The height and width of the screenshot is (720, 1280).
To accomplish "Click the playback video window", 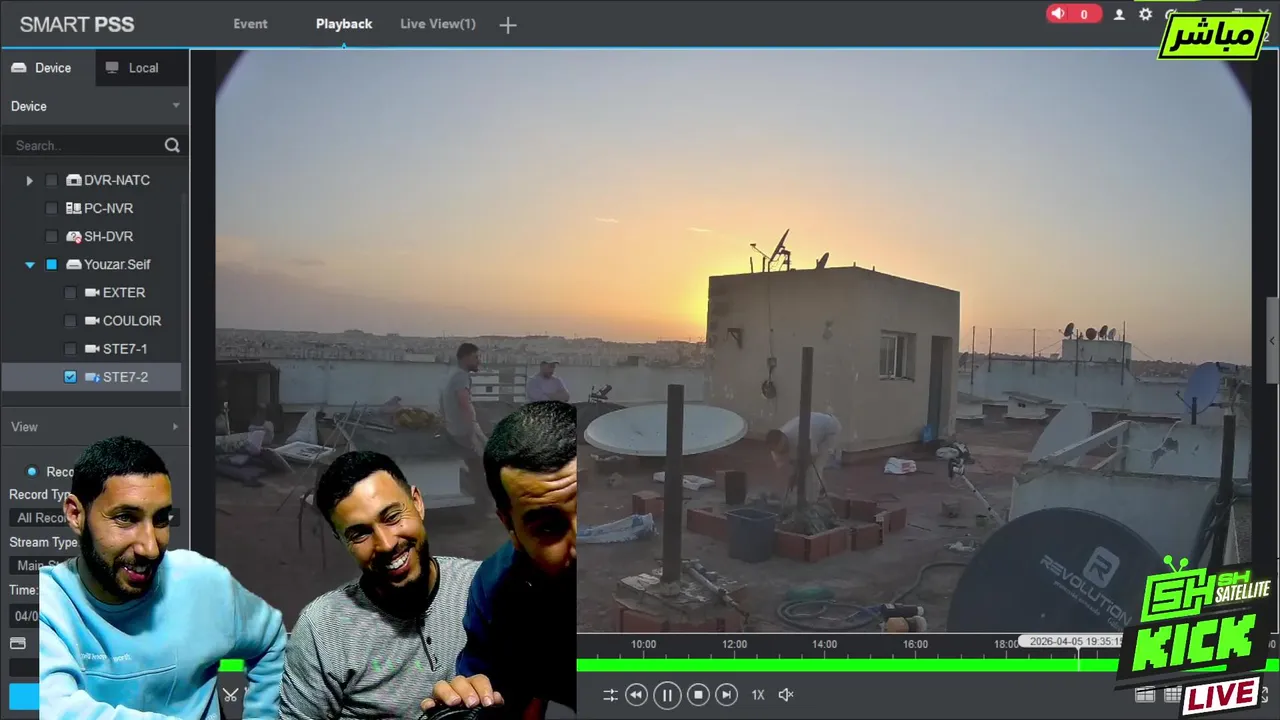I will (733, 340).
